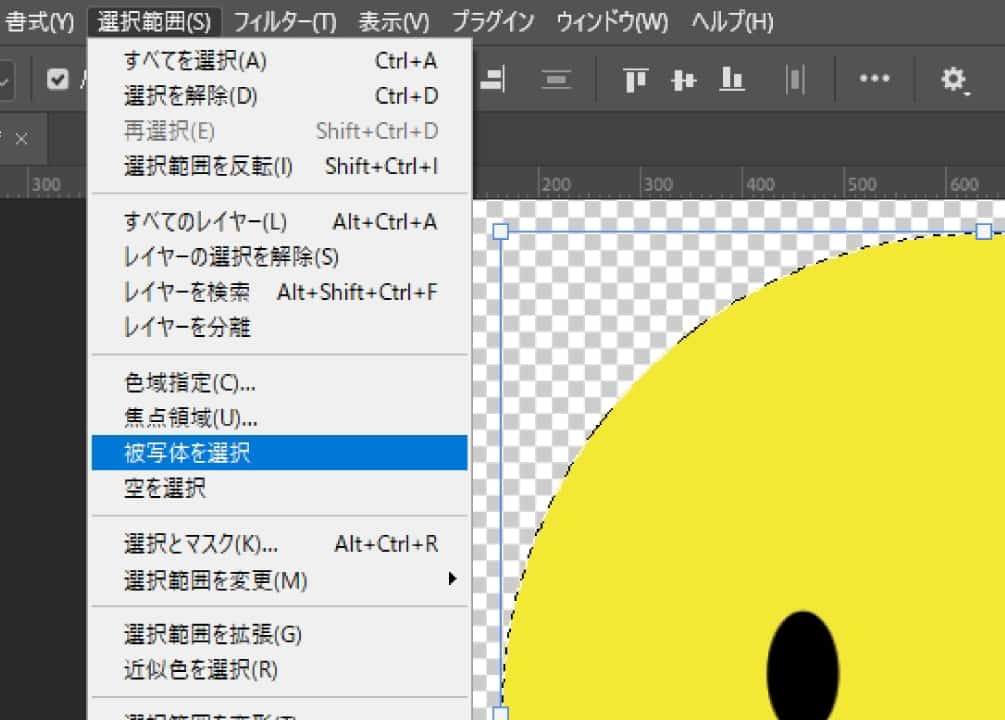Viewport: 1005px width, 720px height.
Task: Click the black eye of the smiley
Action: point(802,667)
